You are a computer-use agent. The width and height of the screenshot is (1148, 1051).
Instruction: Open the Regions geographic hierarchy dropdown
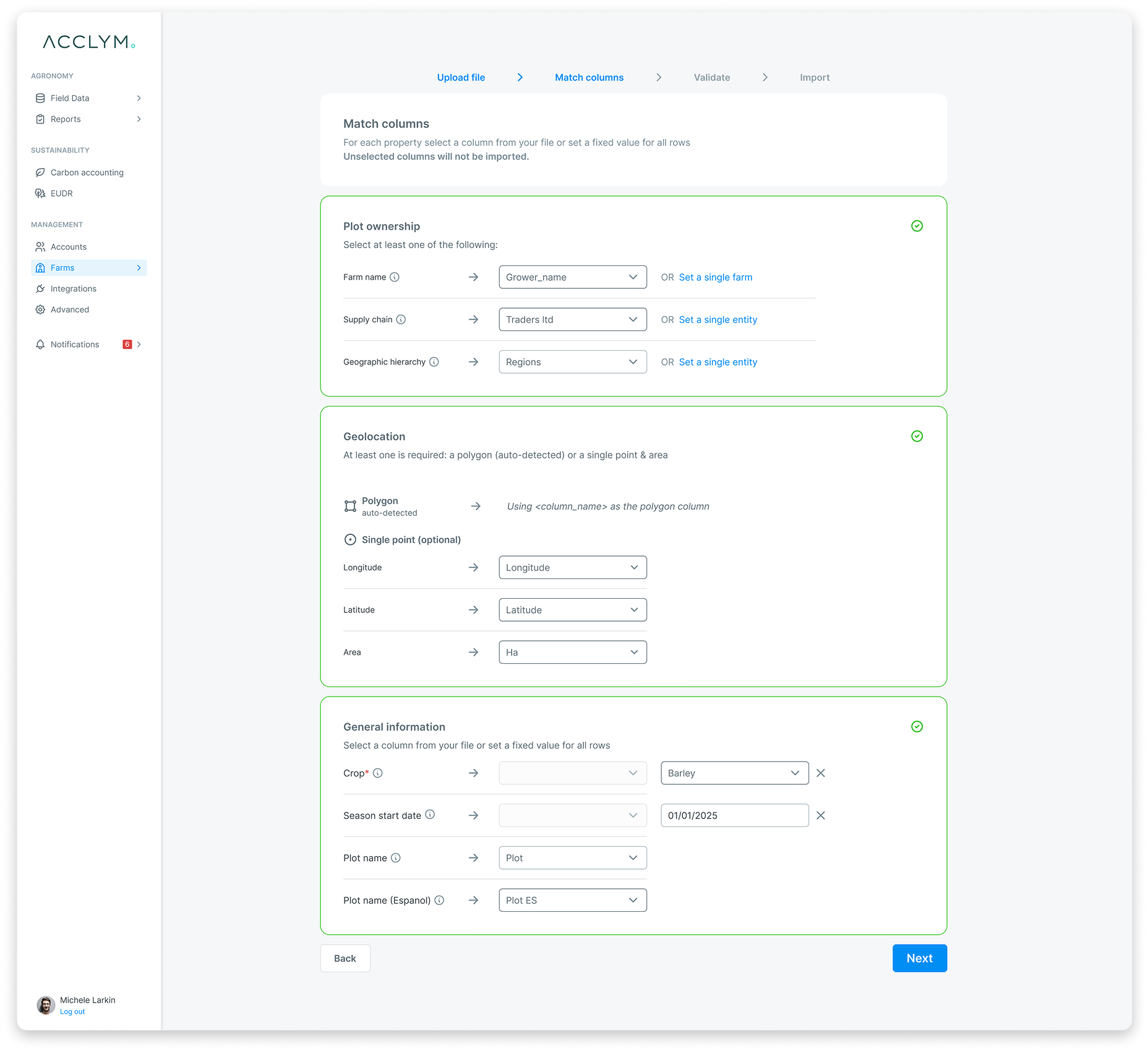click(x=573, y=362)
